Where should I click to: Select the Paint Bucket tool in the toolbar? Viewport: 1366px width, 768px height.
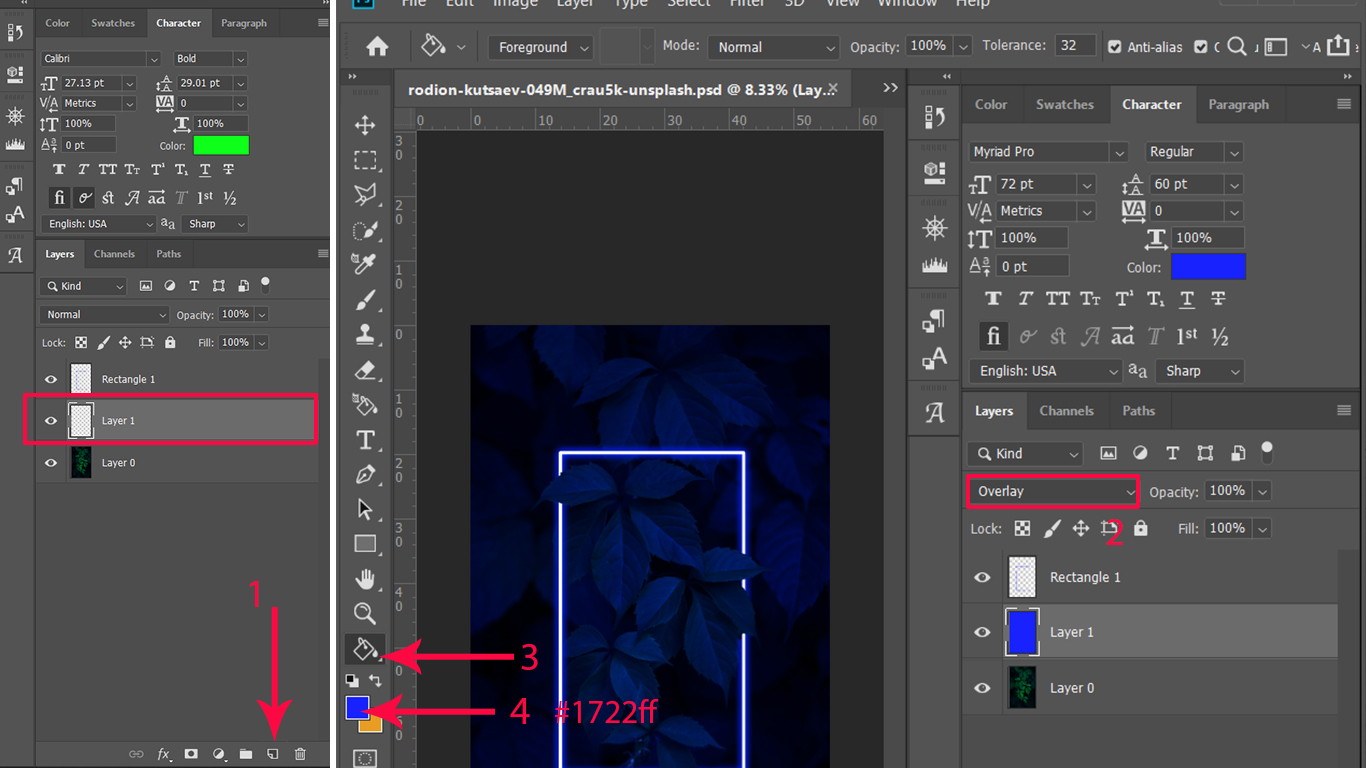pyautogui.click(x=365, y=650)
